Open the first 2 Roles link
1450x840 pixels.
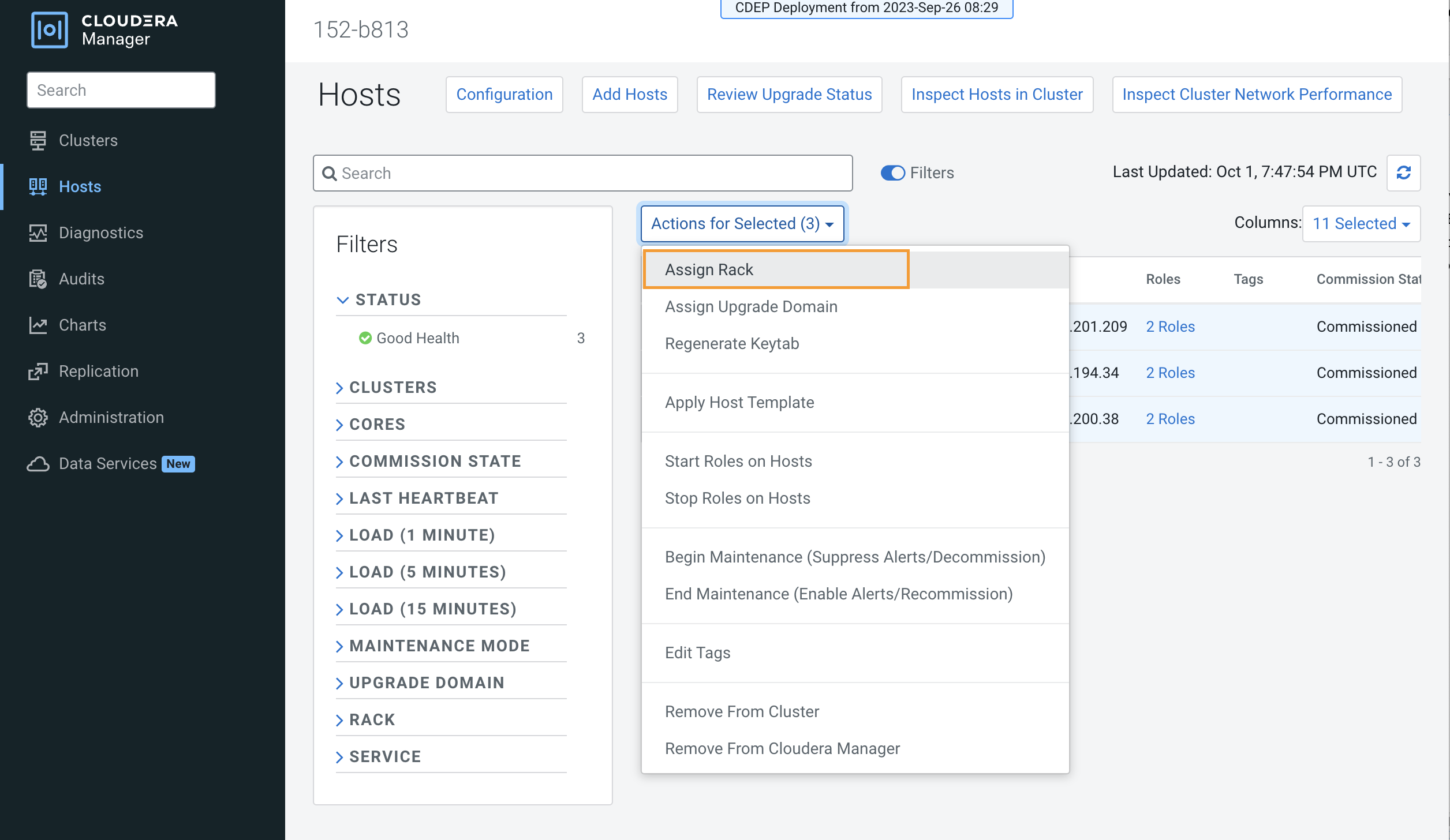coord(1170,327)
